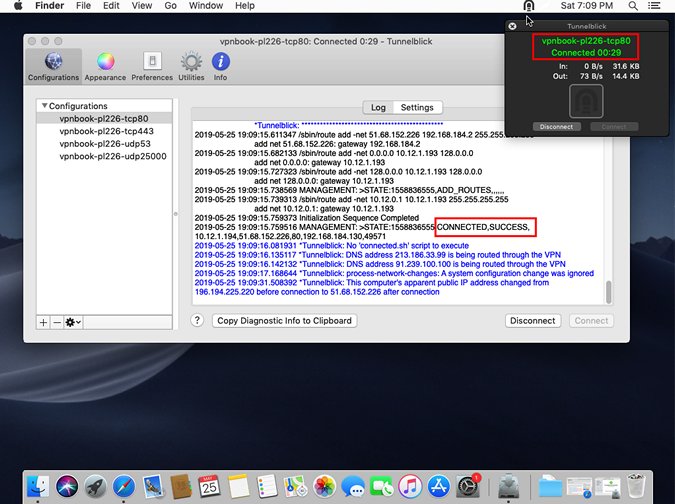This screenshot has height=504, width=675.
Task: Open the Info pane
Action: click(220, 66)
